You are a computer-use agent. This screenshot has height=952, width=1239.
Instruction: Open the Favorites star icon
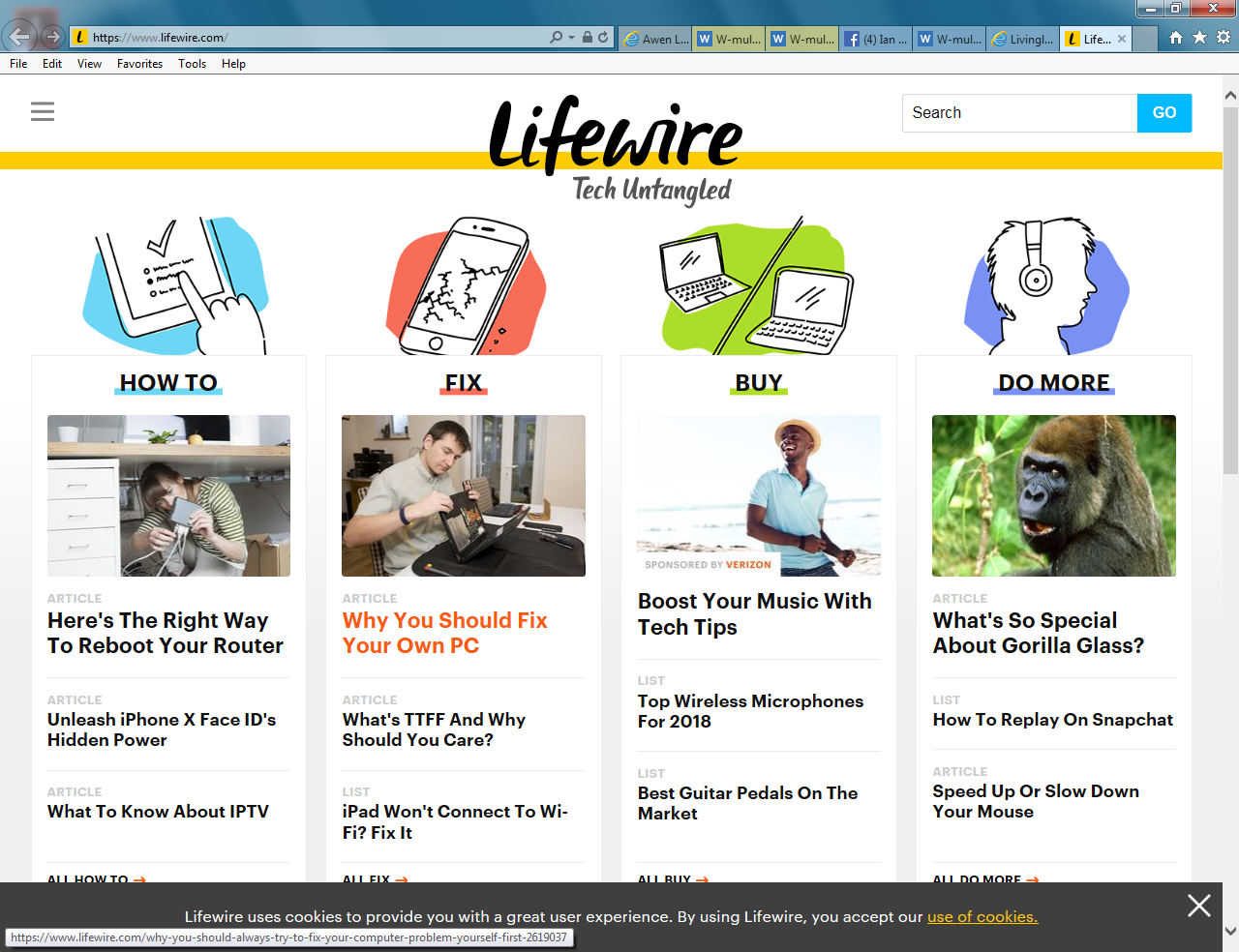(1199, 38)
